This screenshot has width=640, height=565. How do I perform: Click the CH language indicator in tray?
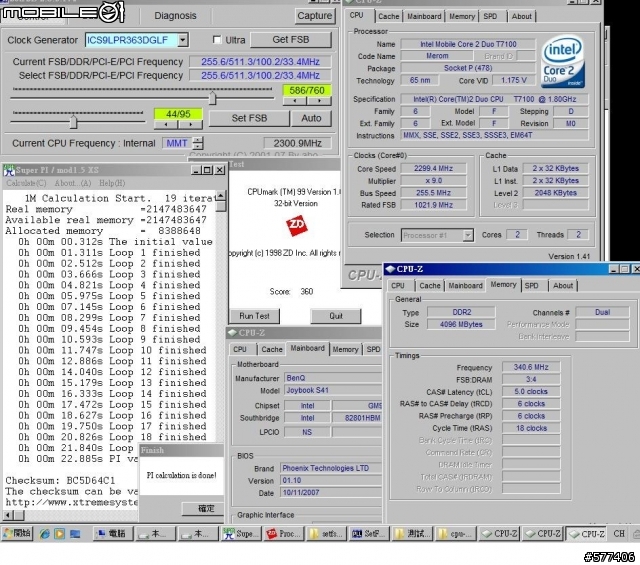(619, 534)
